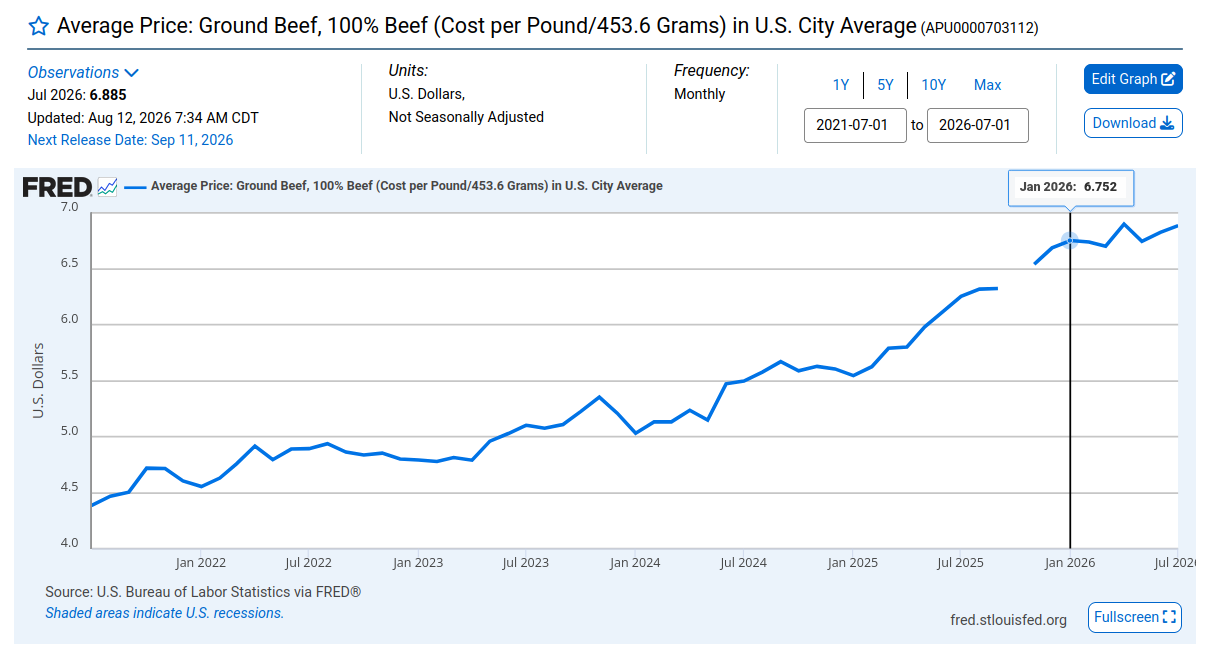
Task: Click the Jul 2022 x-axis label
Action: click(x=308, y=563)
